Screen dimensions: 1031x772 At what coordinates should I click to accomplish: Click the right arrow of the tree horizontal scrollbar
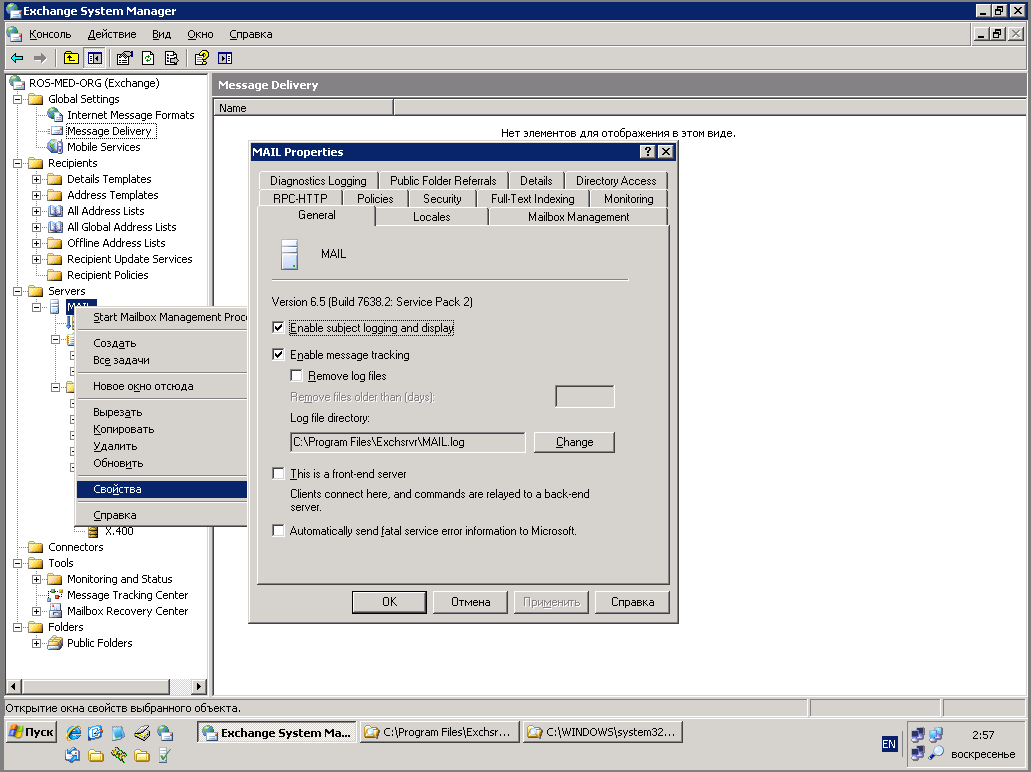click(199, 687)
